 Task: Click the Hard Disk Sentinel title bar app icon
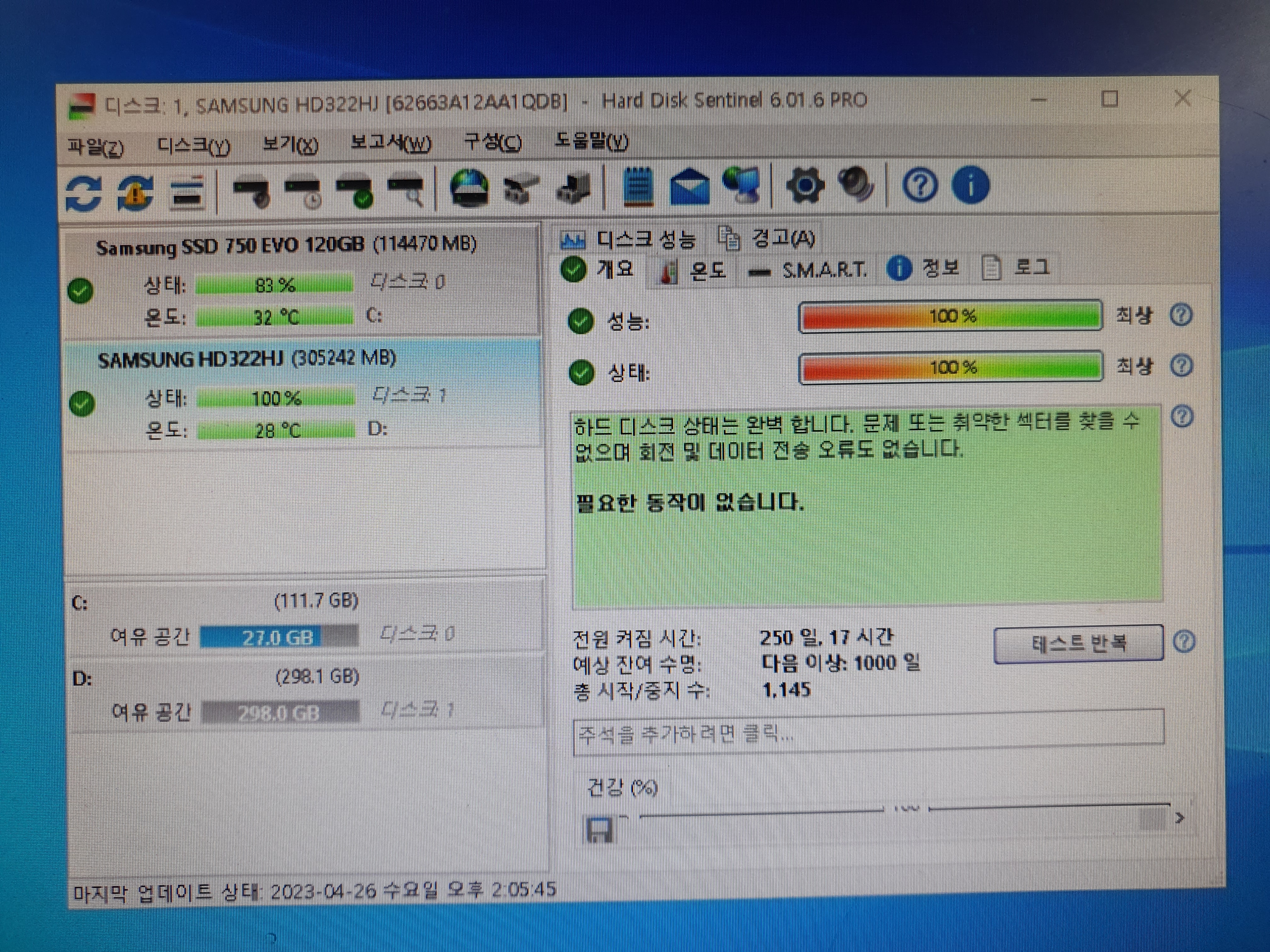82,106
